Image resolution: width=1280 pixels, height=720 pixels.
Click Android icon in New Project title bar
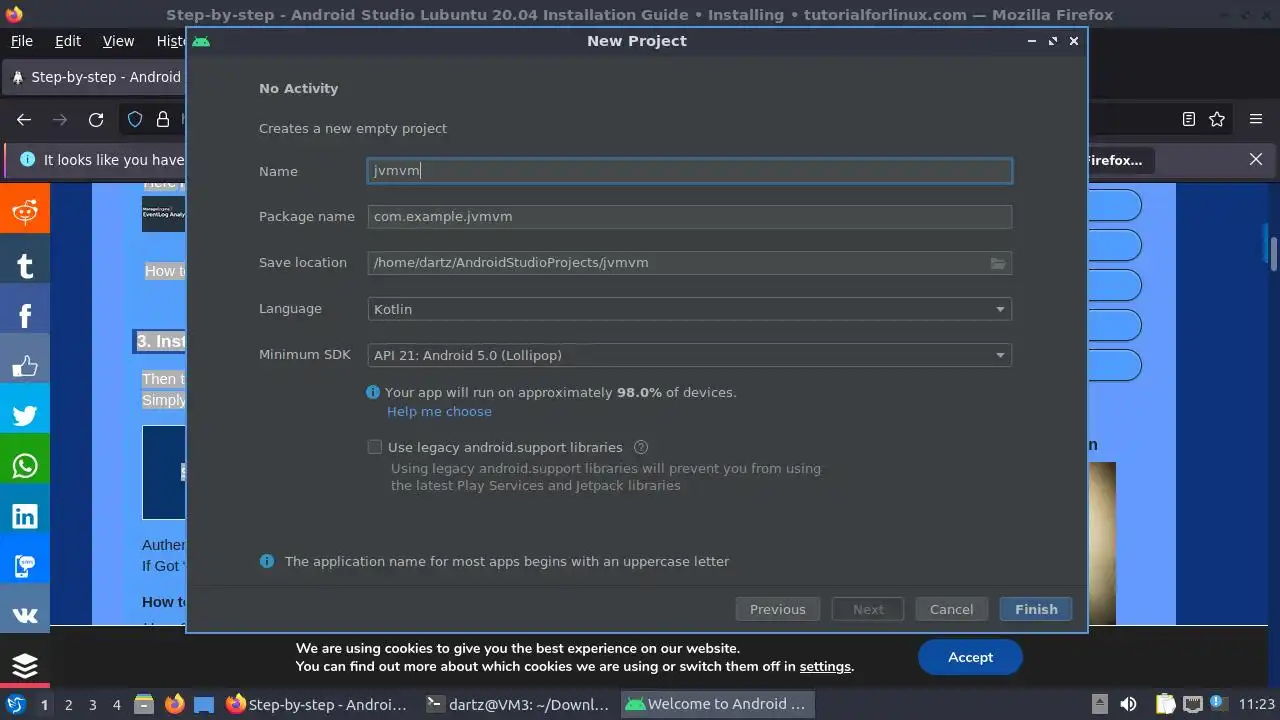[x=201, y=41]
